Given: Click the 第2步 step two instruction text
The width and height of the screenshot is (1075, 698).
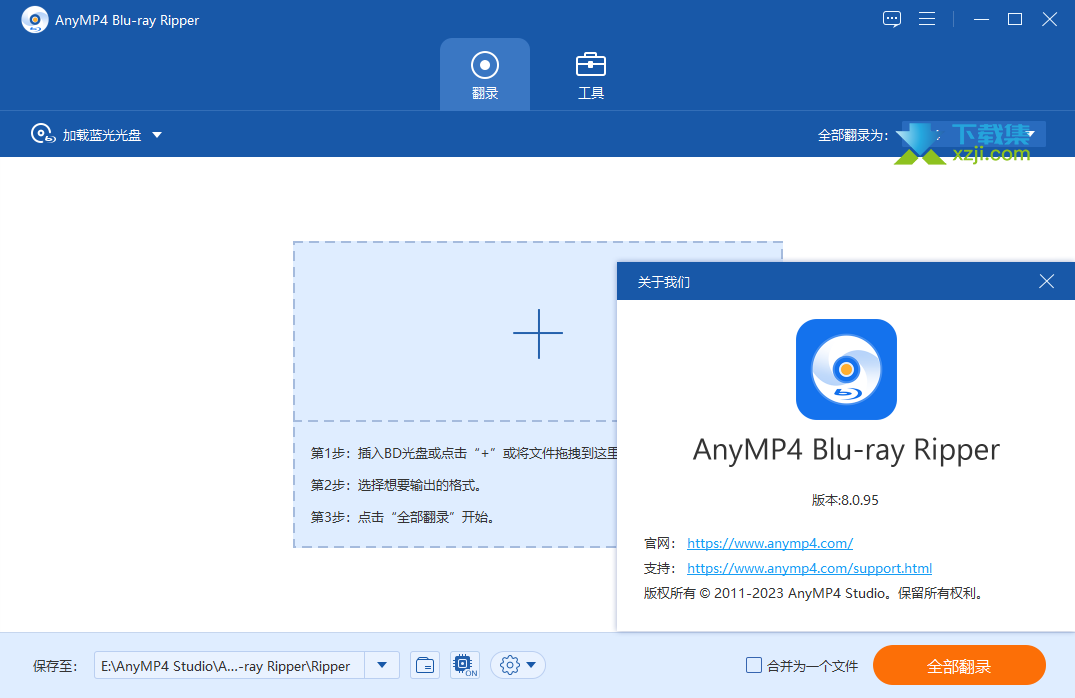Looking at the screenshot, I should pos(397,485).
